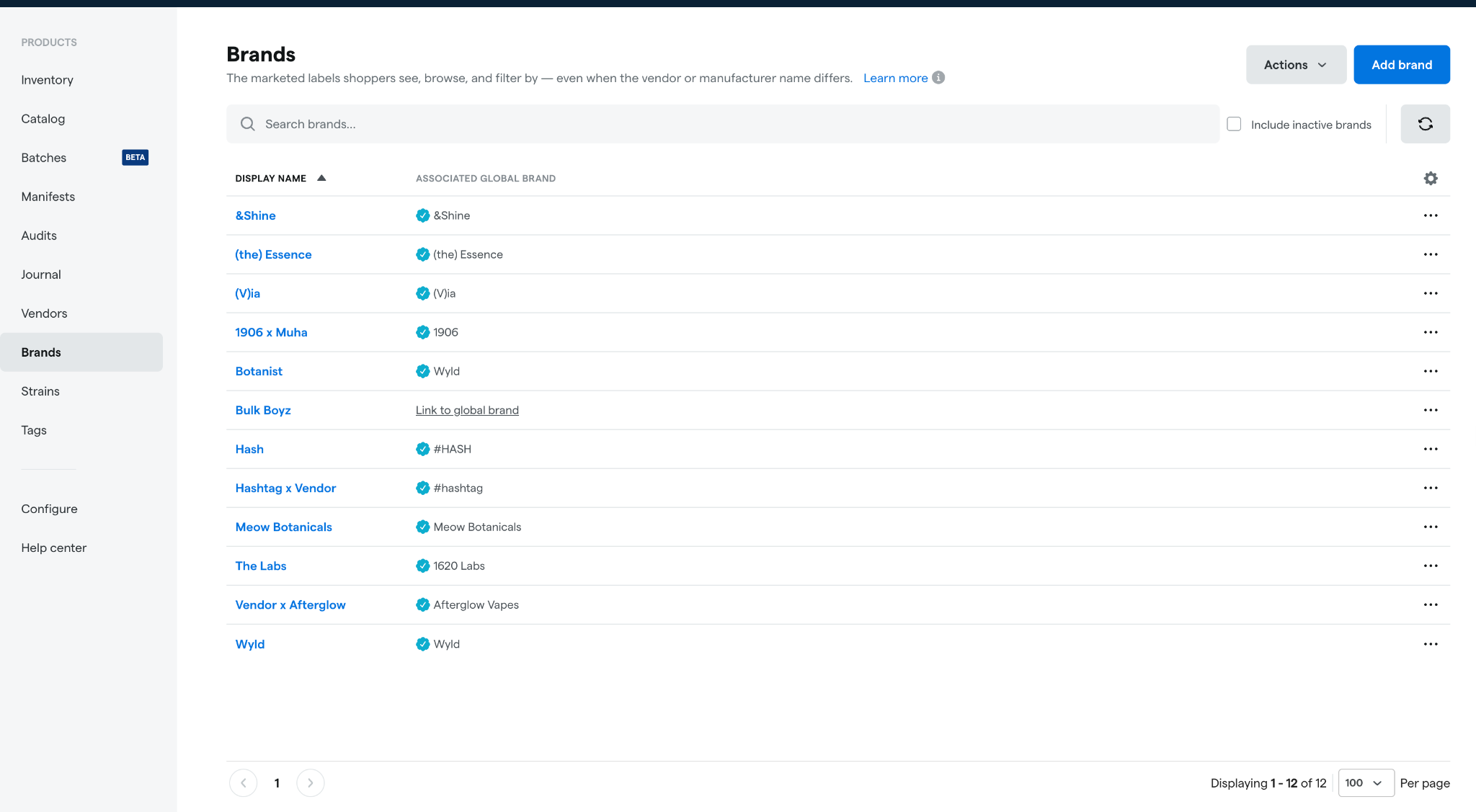Click page number 1
The height and width of the screenshot is (812, 1476).
click(x=277, y=782)
